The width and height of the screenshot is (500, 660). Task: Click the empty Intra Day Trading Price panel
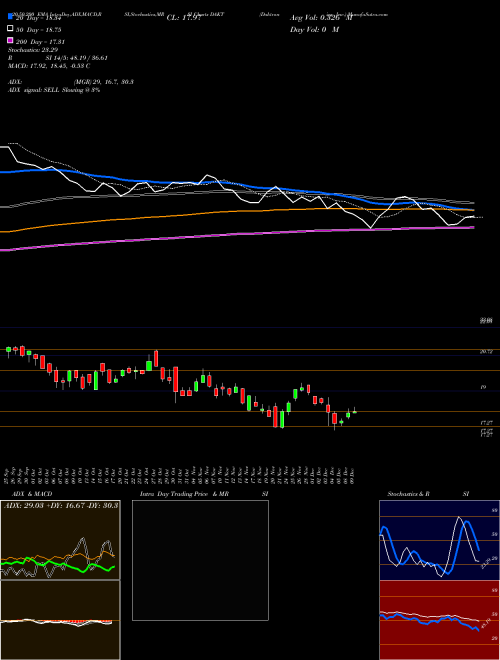pyautogui.click(x=200, y=560)
